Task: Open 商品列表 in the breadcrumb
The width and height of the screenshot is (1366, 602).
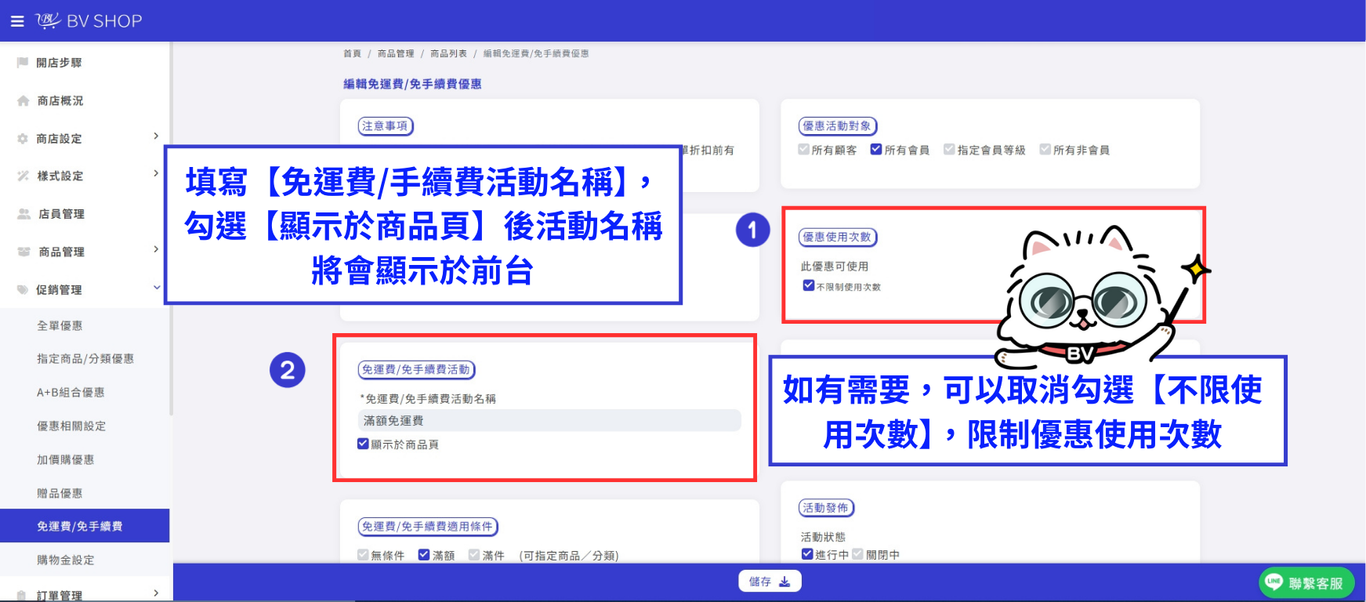Action: 449,54
